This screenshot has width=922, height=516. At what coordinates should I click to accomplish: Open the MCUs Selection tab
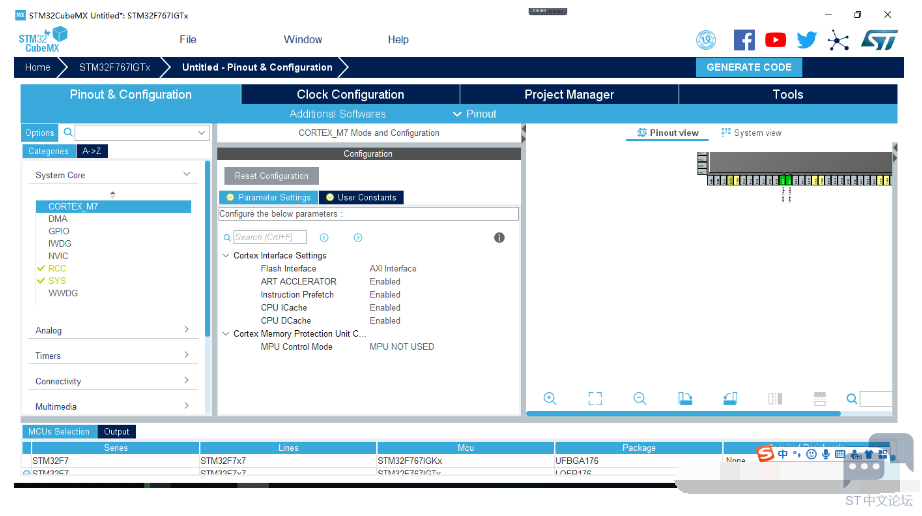tap(59, 432)
